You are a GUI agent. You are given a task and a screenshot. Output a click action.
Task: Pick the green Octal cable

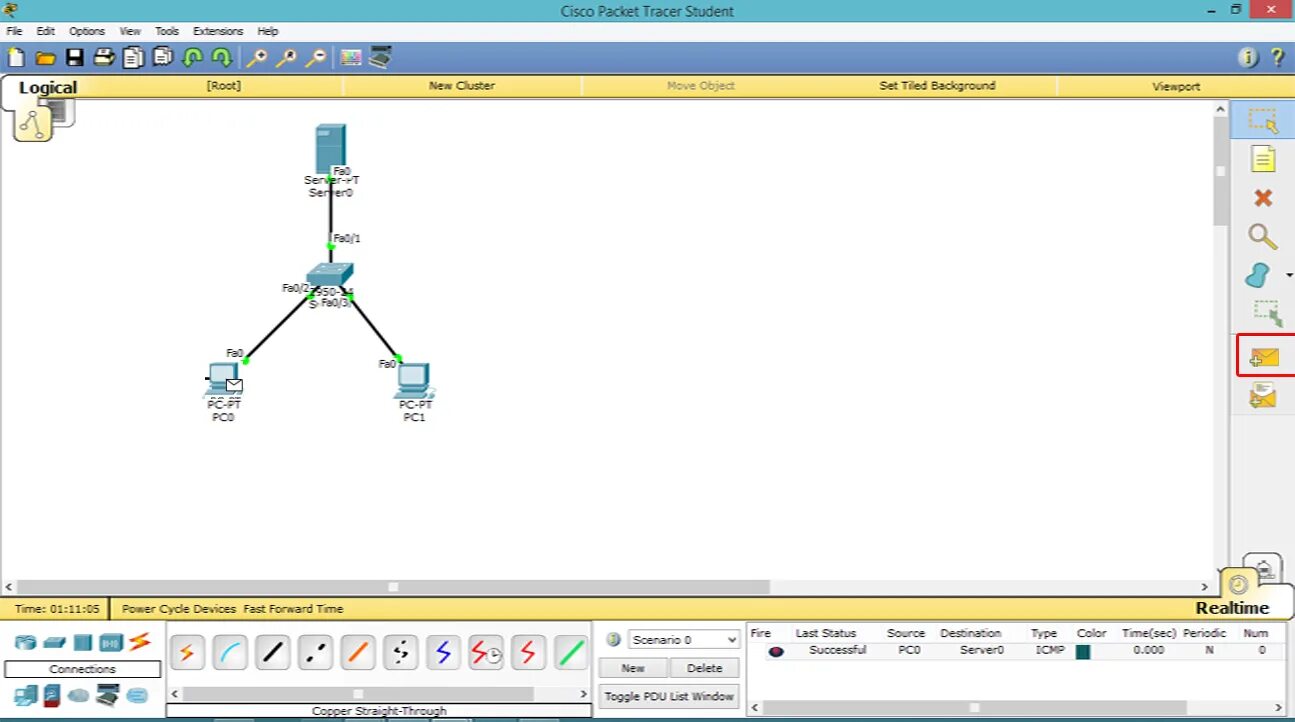571,653
